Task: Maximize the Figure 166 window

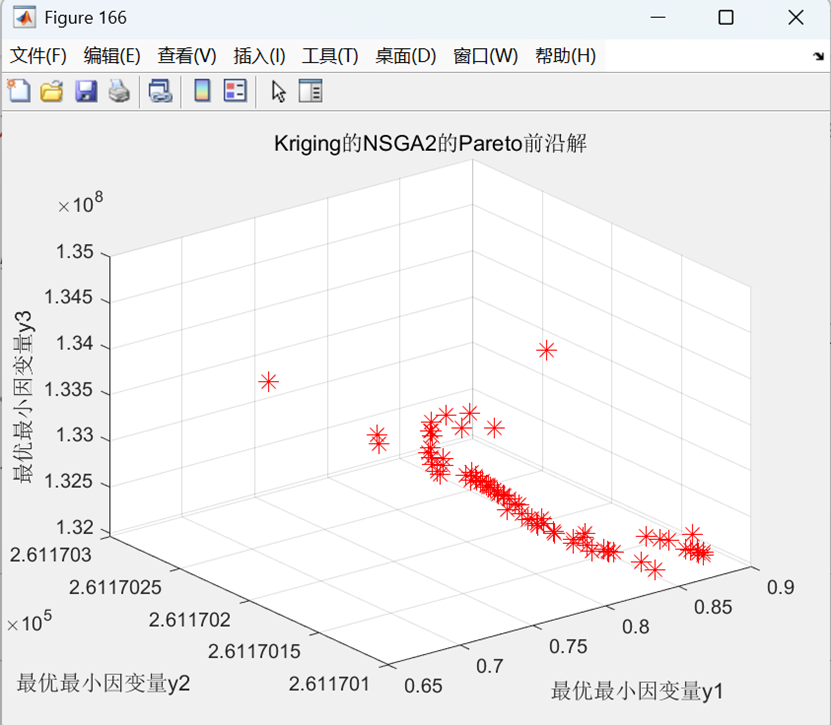Action: click(x=726, y=17)
